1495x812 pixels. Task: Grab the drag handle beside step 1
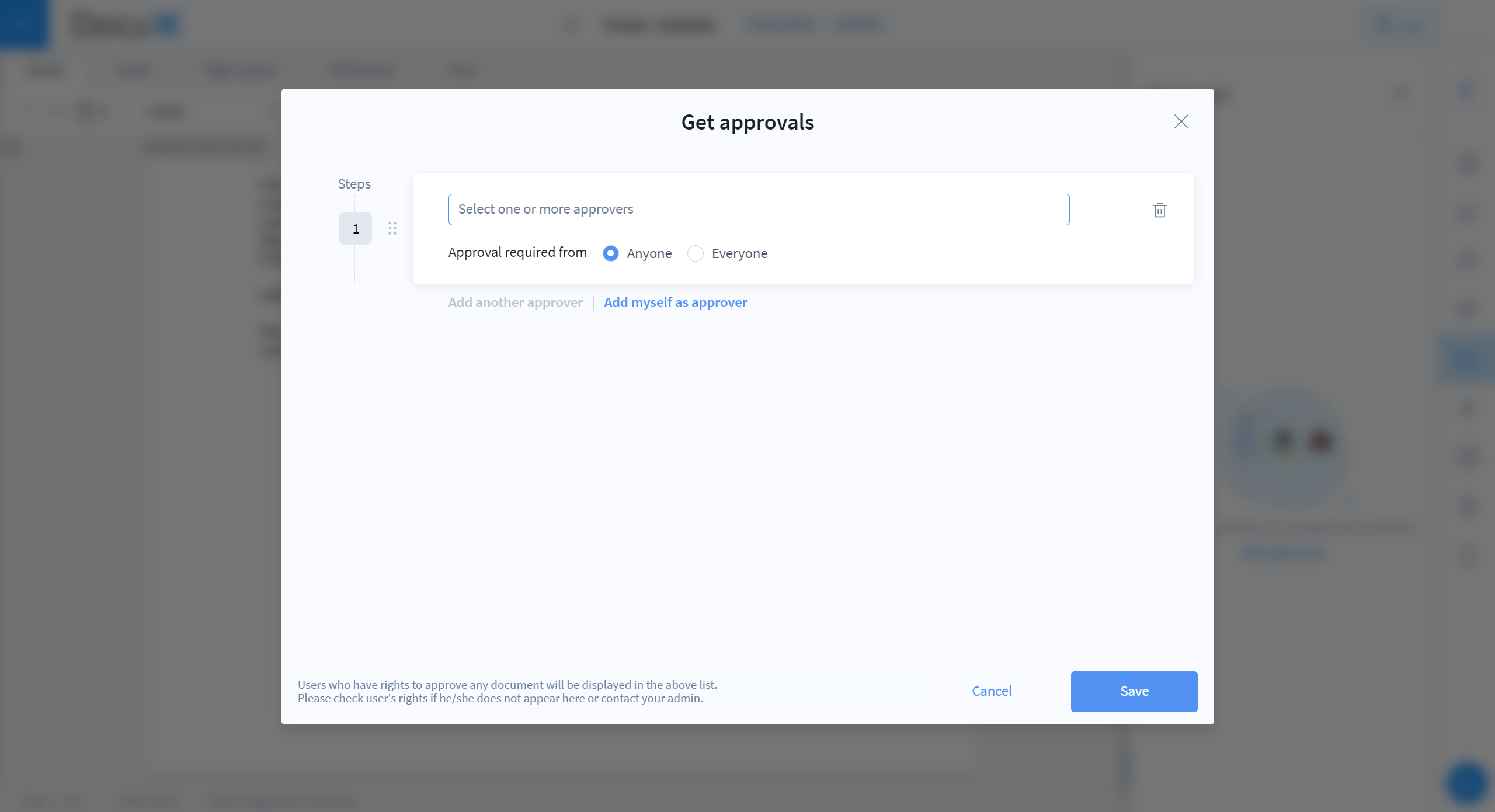(x=392, y=228)
